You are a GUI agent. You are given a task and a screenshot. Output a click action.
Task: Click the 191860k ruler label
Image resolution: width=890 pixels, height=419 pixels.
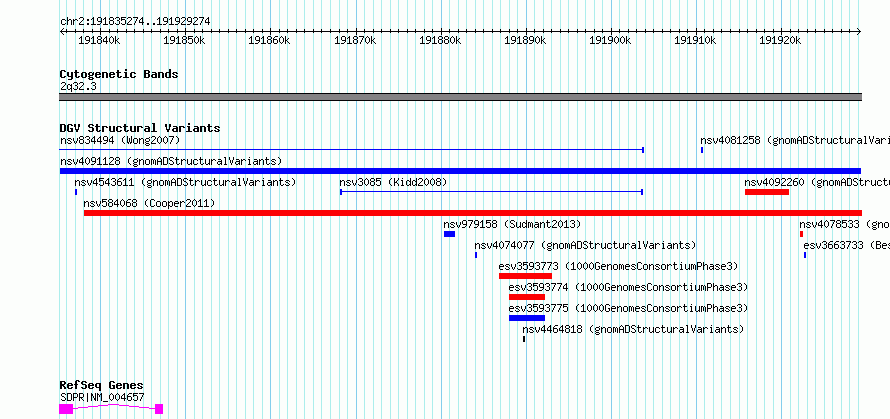click(270, 40)
